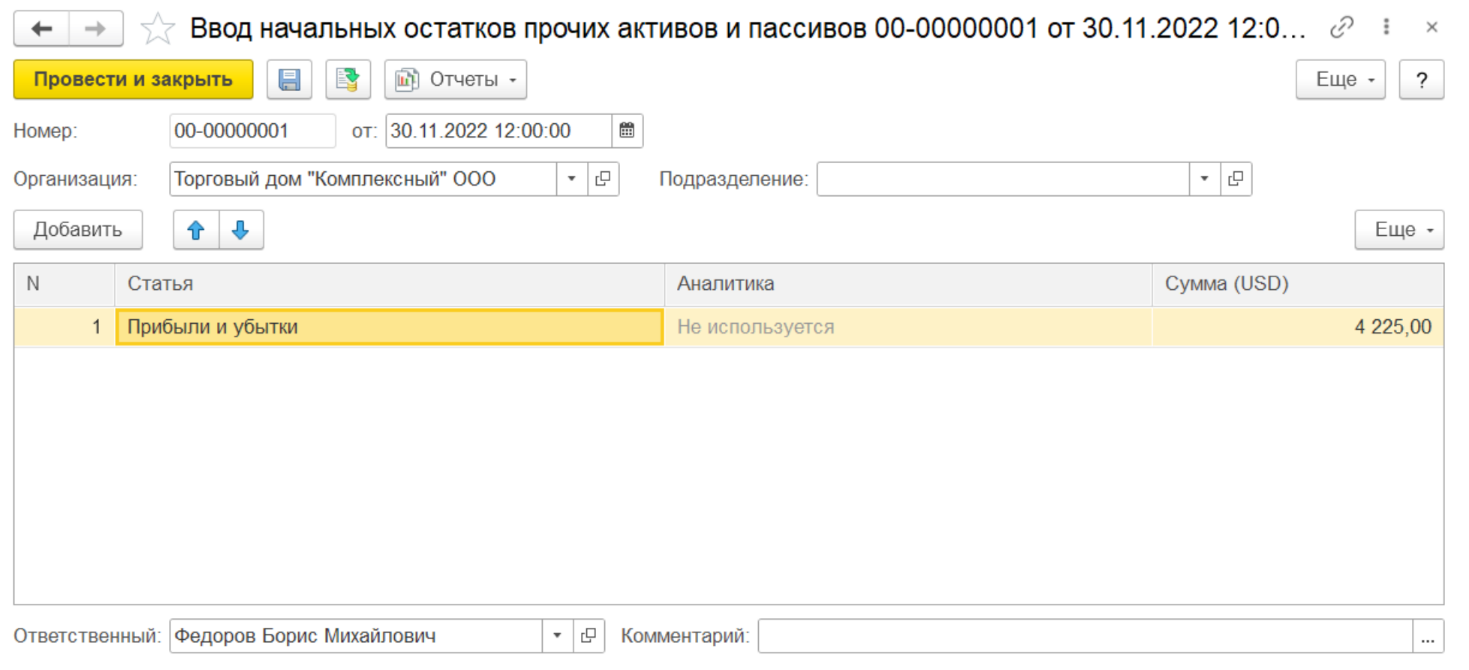The height and width of the screenshot is (670, 1469).
Task: Click the post document icon
Action: [348, 80]
